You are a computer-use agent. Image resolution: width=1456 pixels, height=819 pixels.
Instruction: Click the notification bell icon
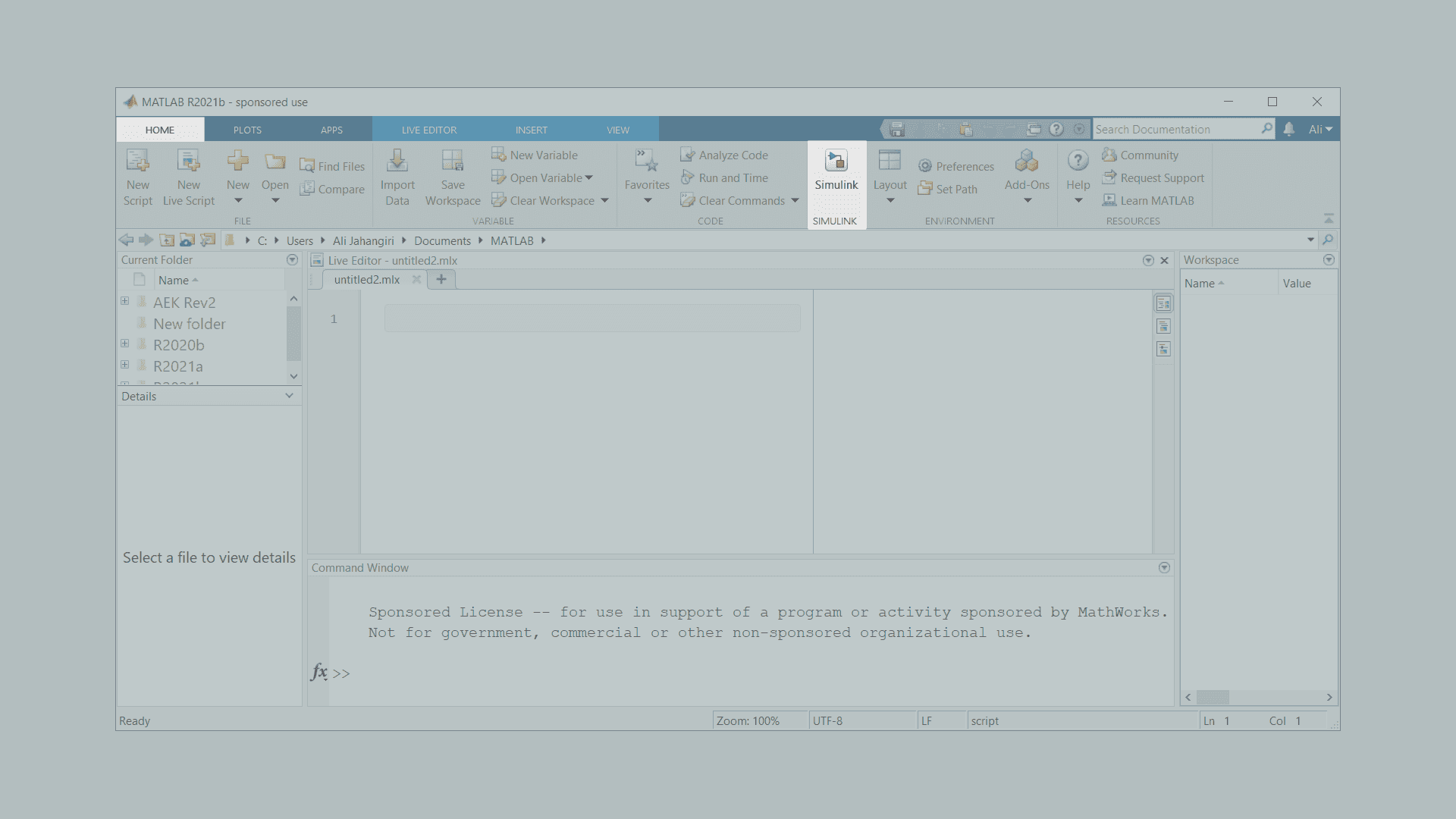(x=1288, y=129)
